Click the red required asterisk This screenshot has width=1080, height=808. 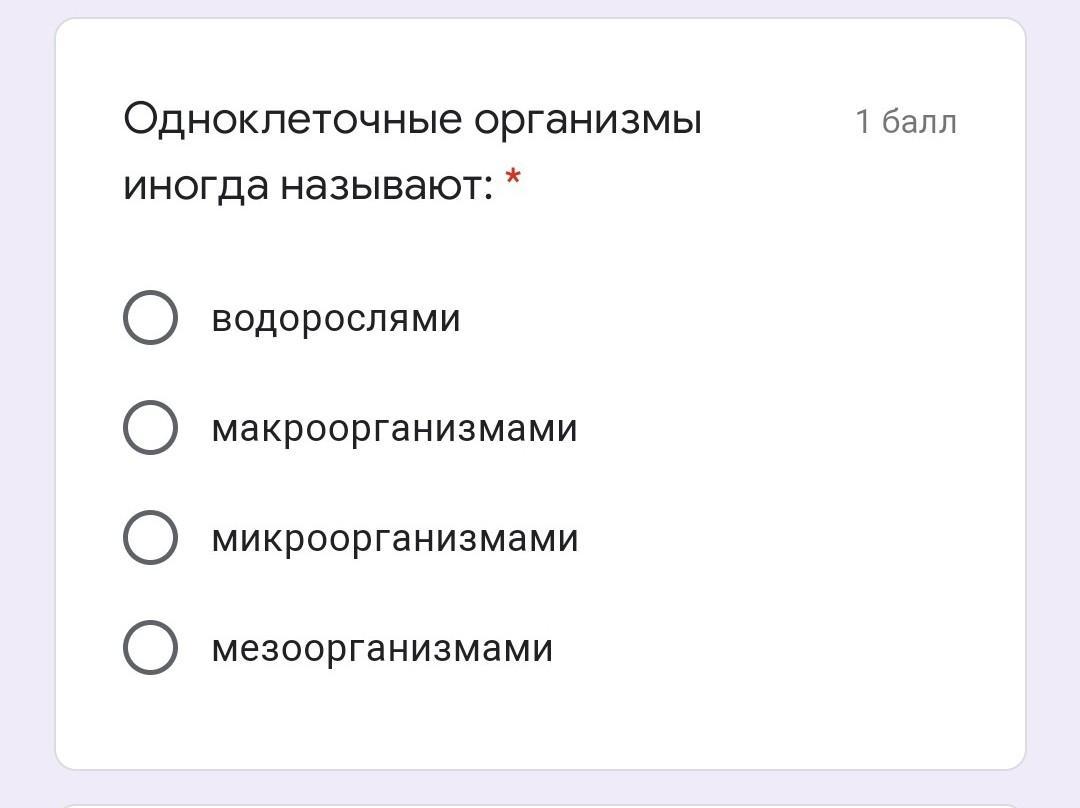(513, 180)
